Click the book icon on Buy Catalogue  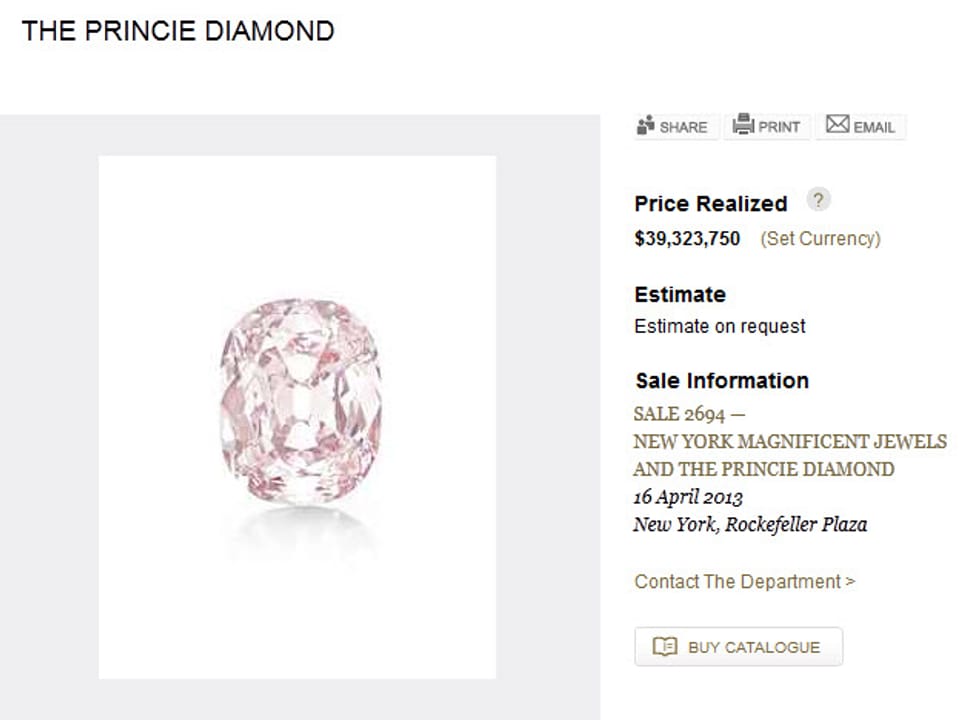pos(665,647)
